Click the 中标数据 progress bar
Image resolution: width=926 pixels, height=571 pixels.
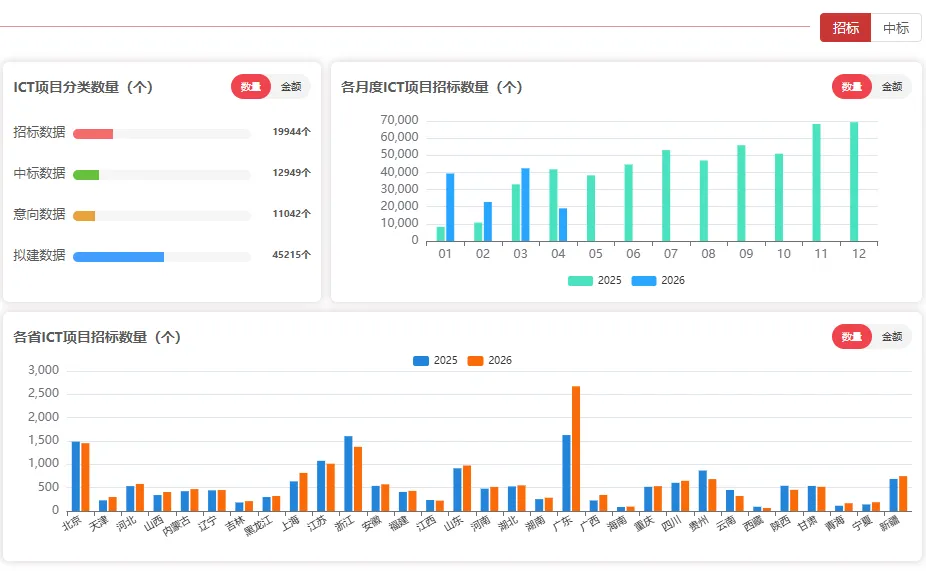coord(162,175)
